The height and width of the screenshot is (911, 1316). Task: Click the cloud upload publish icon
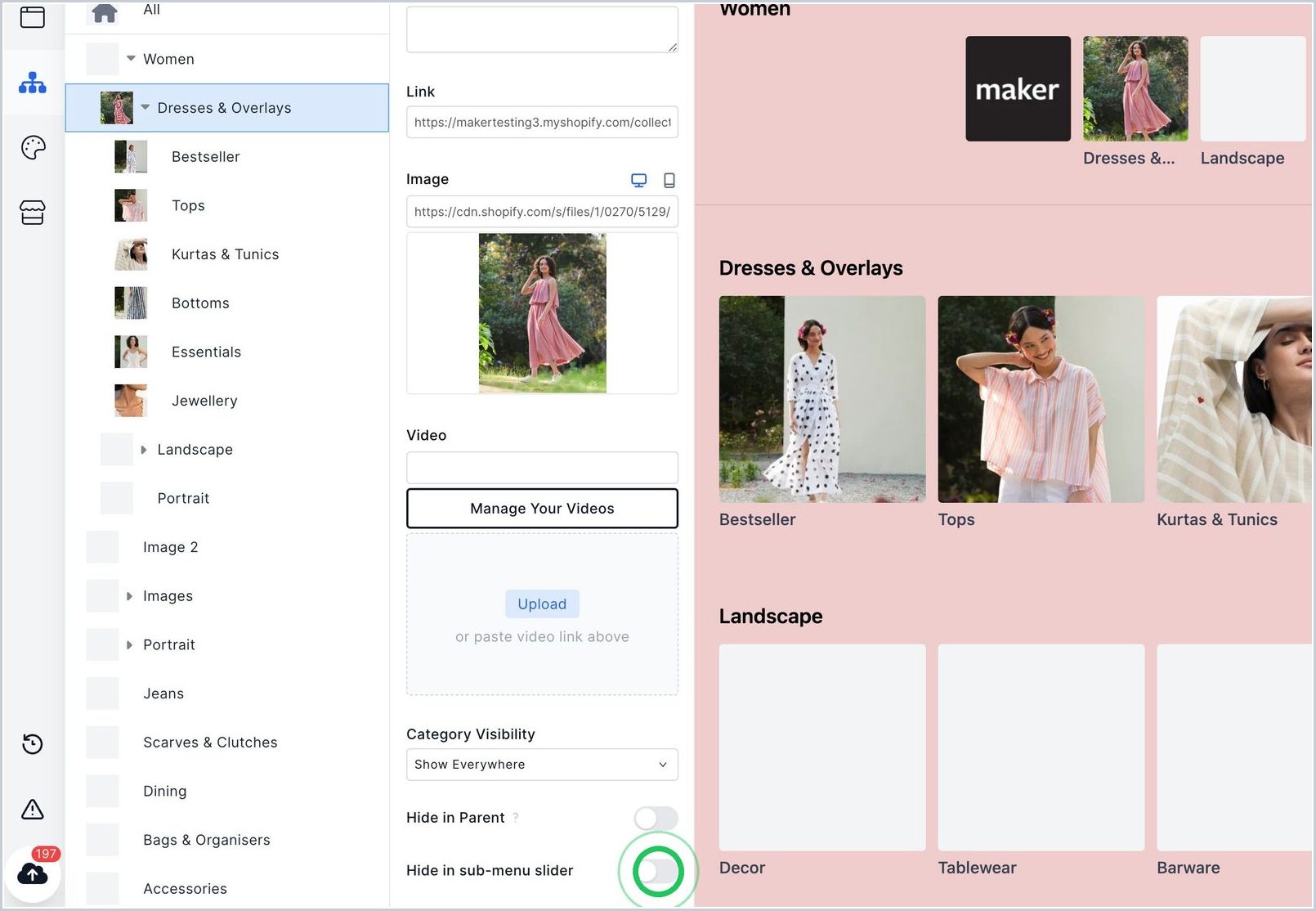(x=33, y=873)
